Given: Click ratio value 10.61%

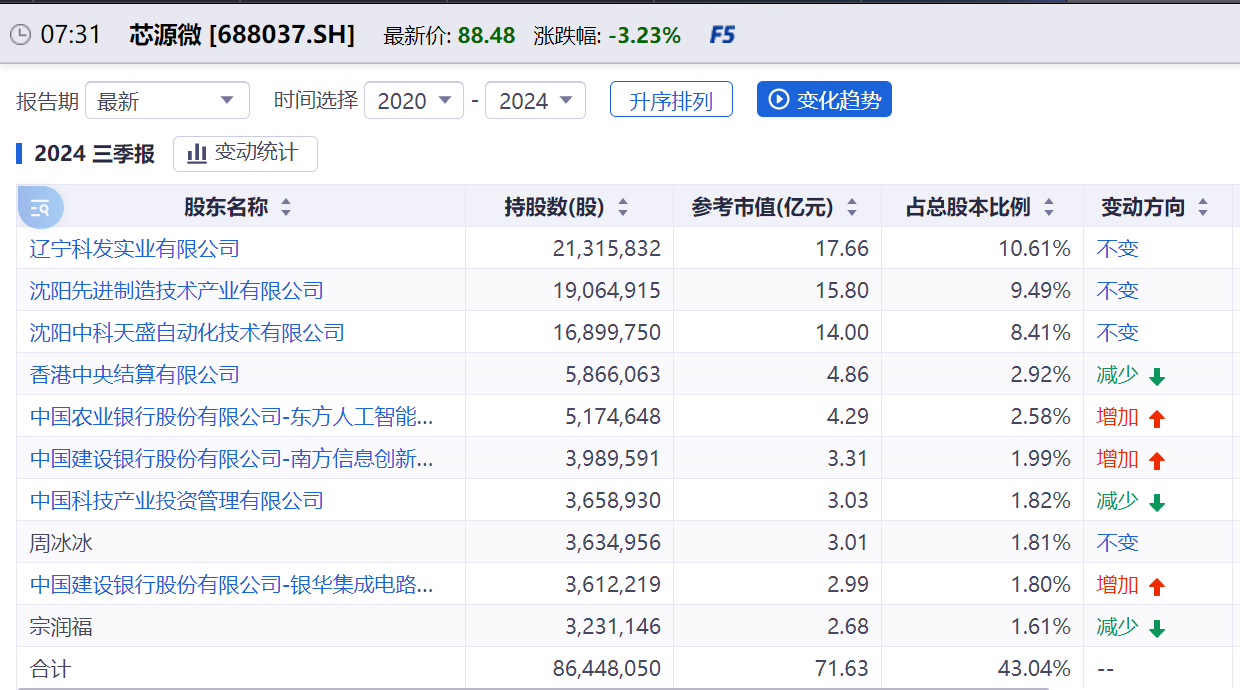Looking at the screenshot, I should pyautogui.click(x=1034, y=248).
